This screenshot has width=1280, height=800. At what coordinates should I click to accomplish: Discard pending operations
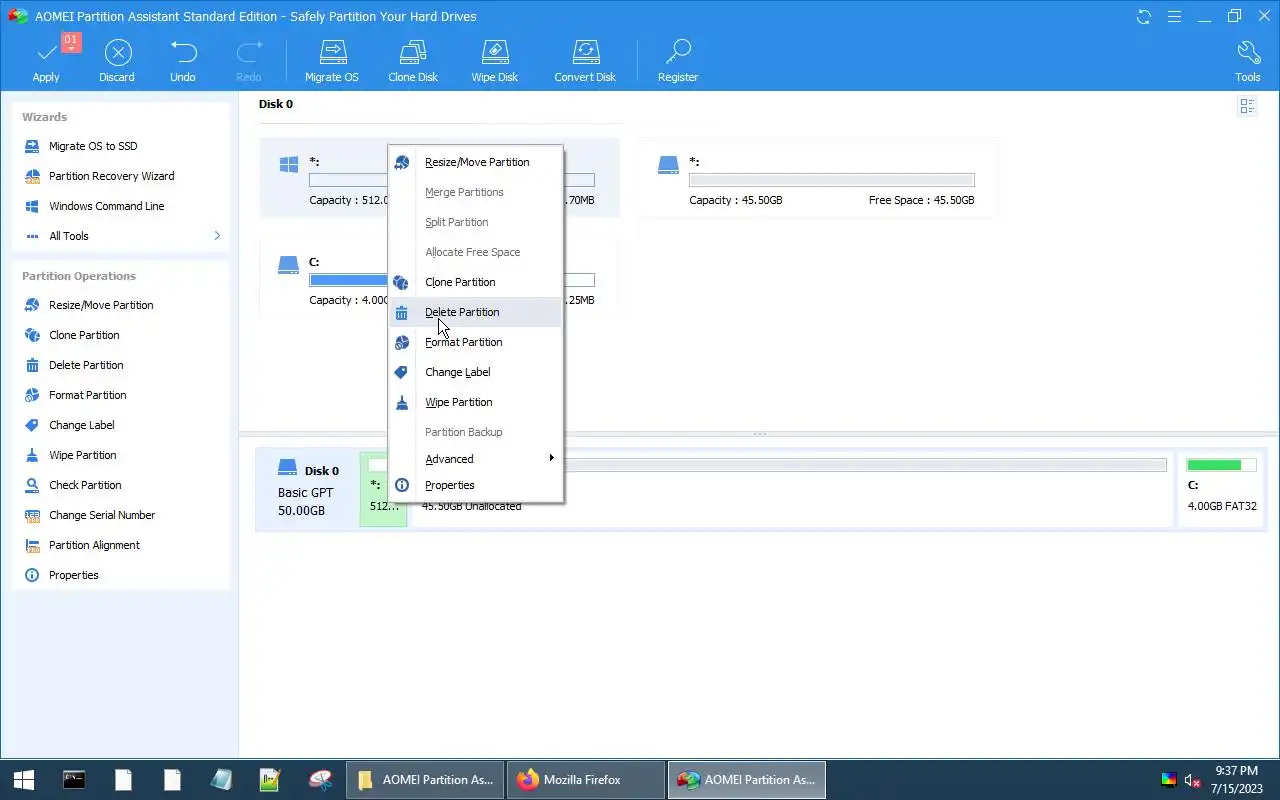coord(117,61)
